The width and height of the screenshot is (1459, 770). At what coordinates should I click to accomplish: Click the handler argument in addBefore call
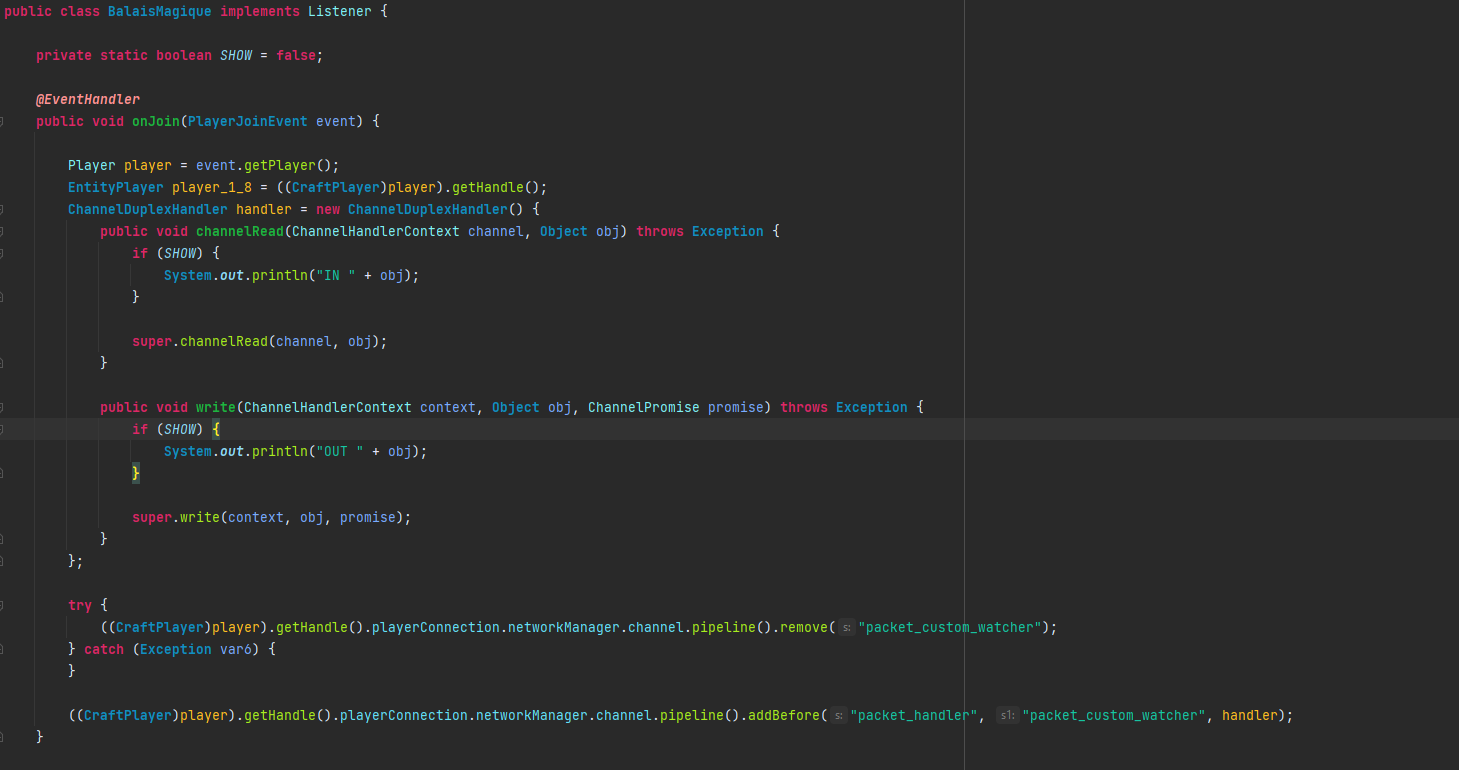coord(1250,715)
